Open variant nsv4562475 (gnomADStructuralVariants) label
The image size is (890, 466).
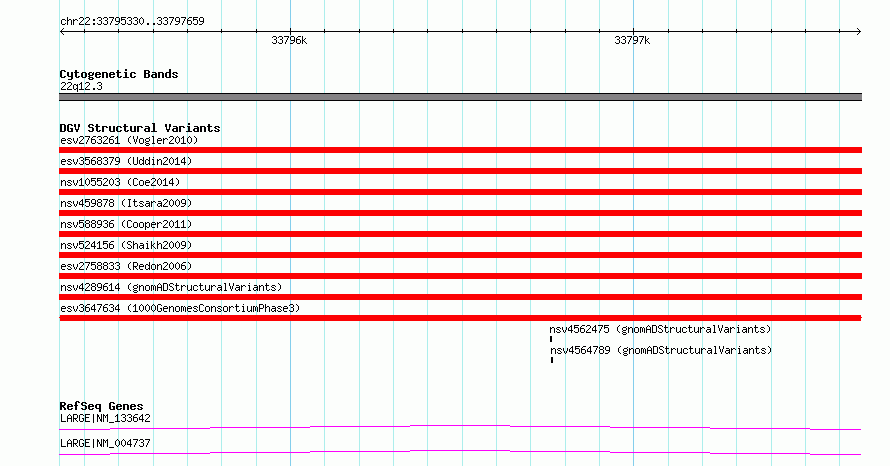click(x=660, y=329)
